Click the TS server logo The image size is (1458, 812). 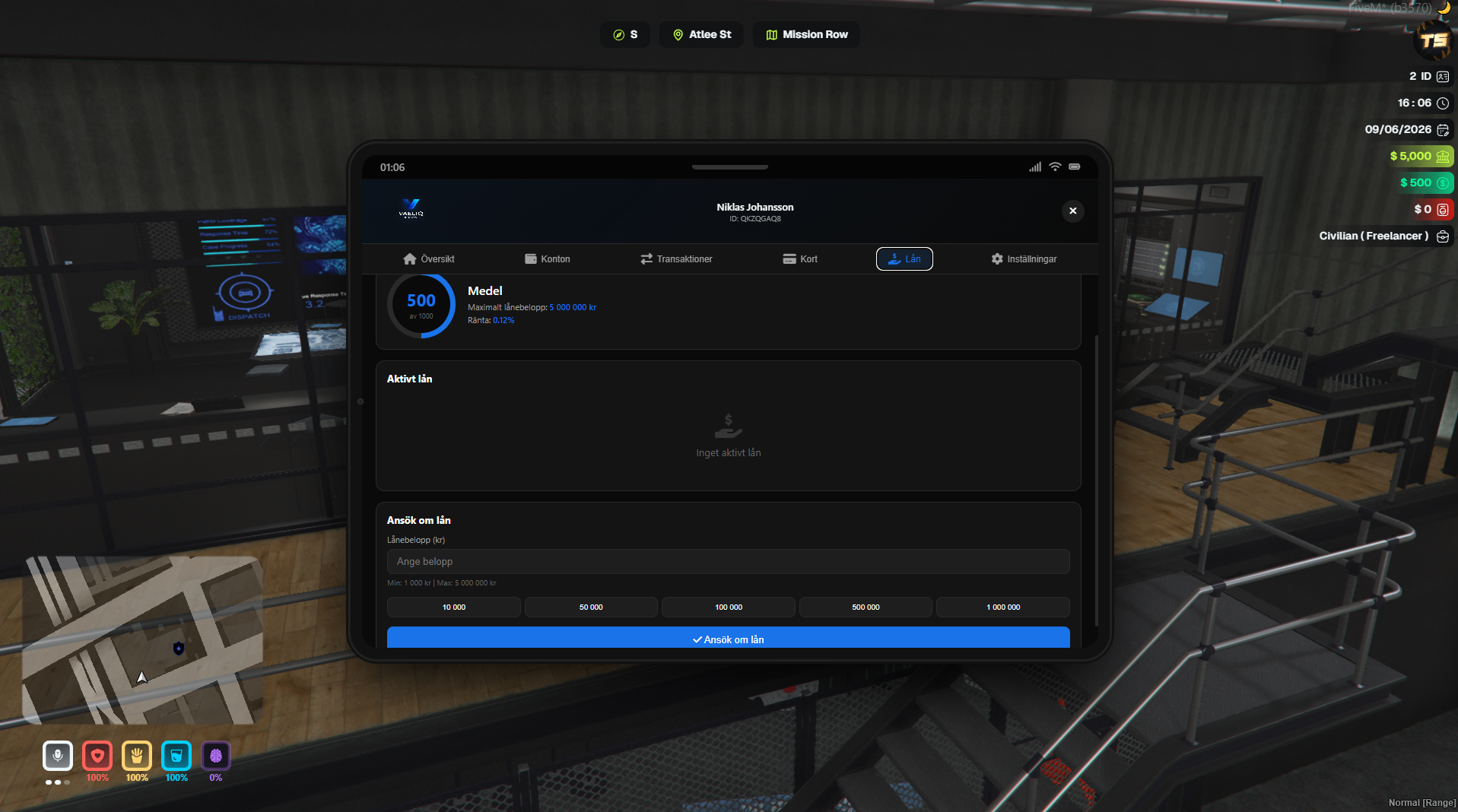pyautogui.click(x=1434, y=40)
